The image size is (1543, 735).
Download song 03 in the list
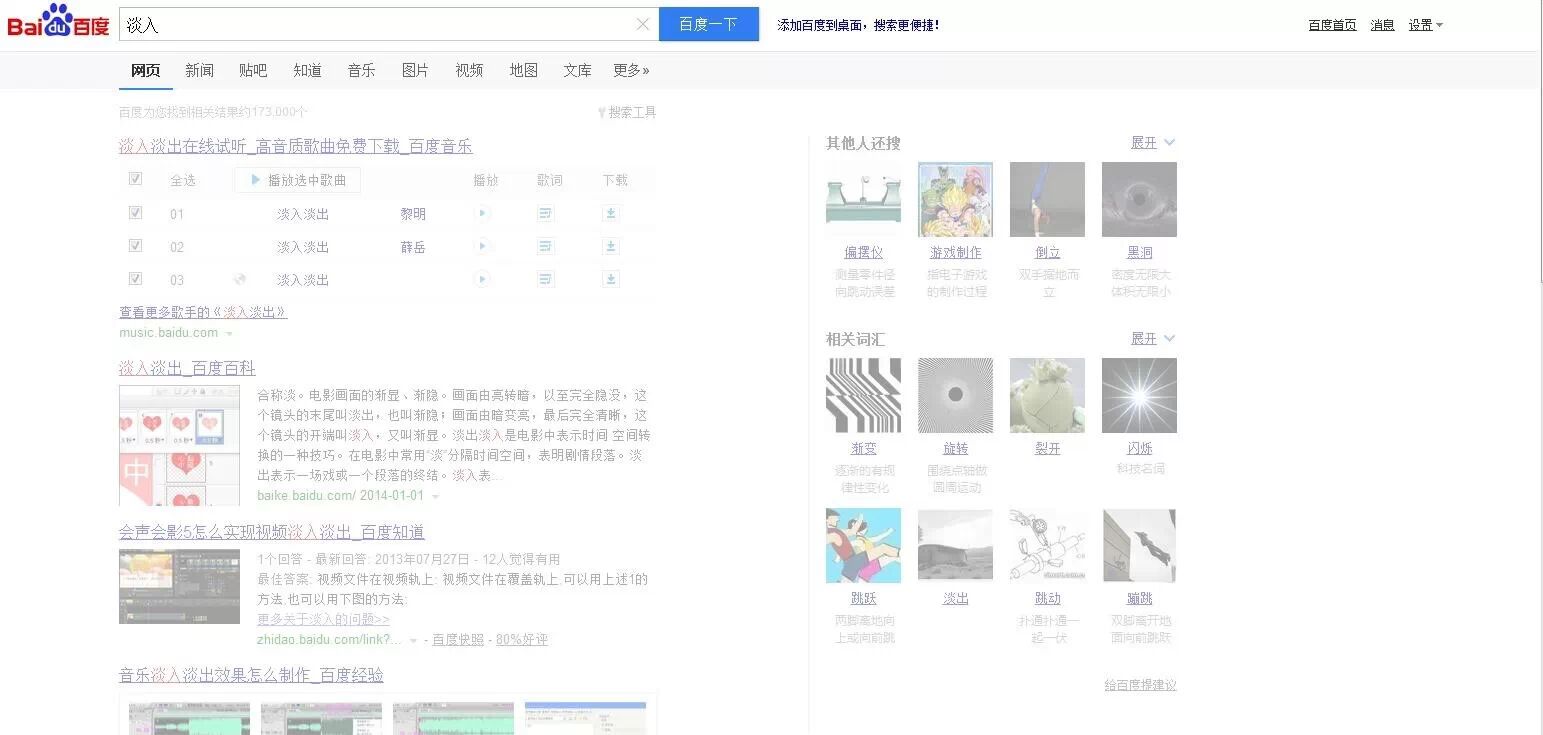[x=611, y=279]
